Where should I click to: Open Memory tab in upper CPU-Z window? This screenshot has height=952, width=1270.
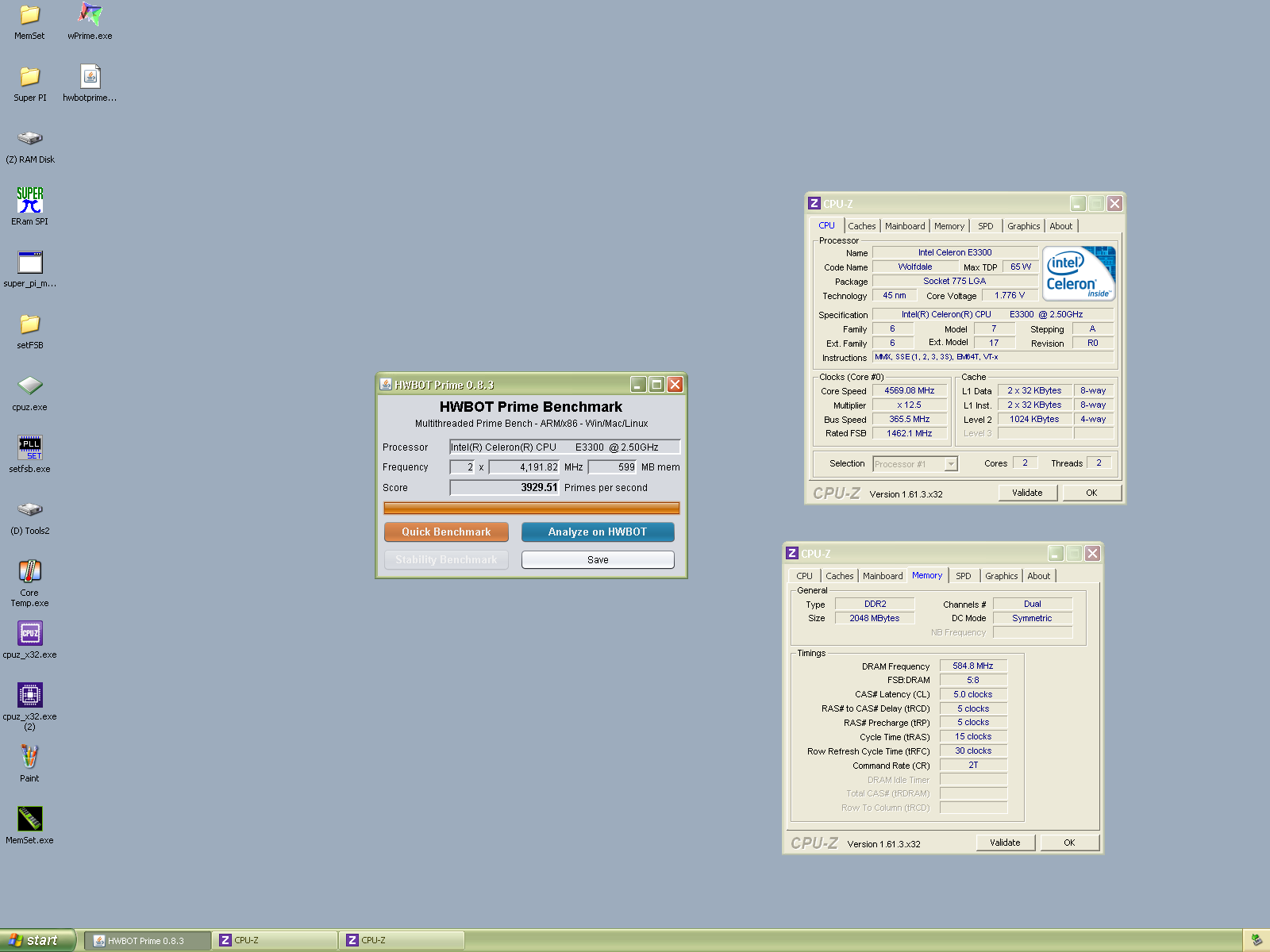(x=949, y=226)
